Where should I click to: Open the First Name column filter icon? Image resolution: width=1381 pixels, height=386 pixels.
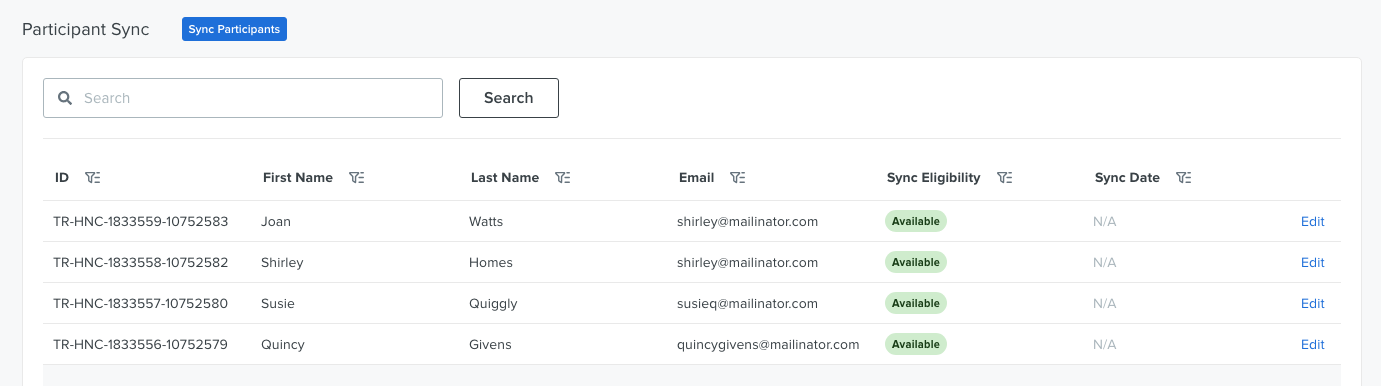click(x=356, y=178)
